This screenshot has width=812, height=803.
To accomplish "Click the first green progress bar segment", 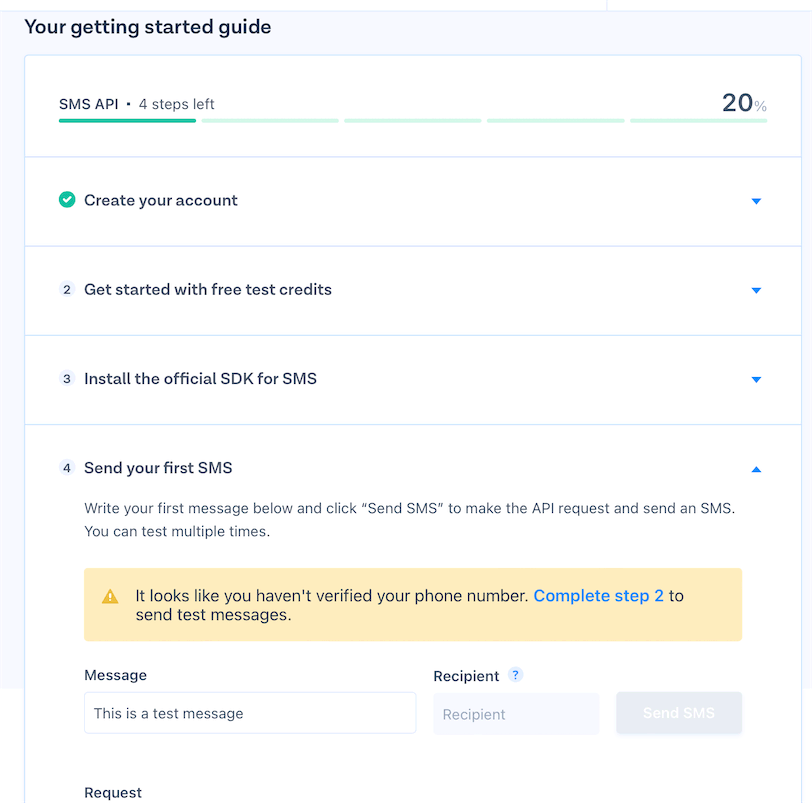I will click(127, 120).
